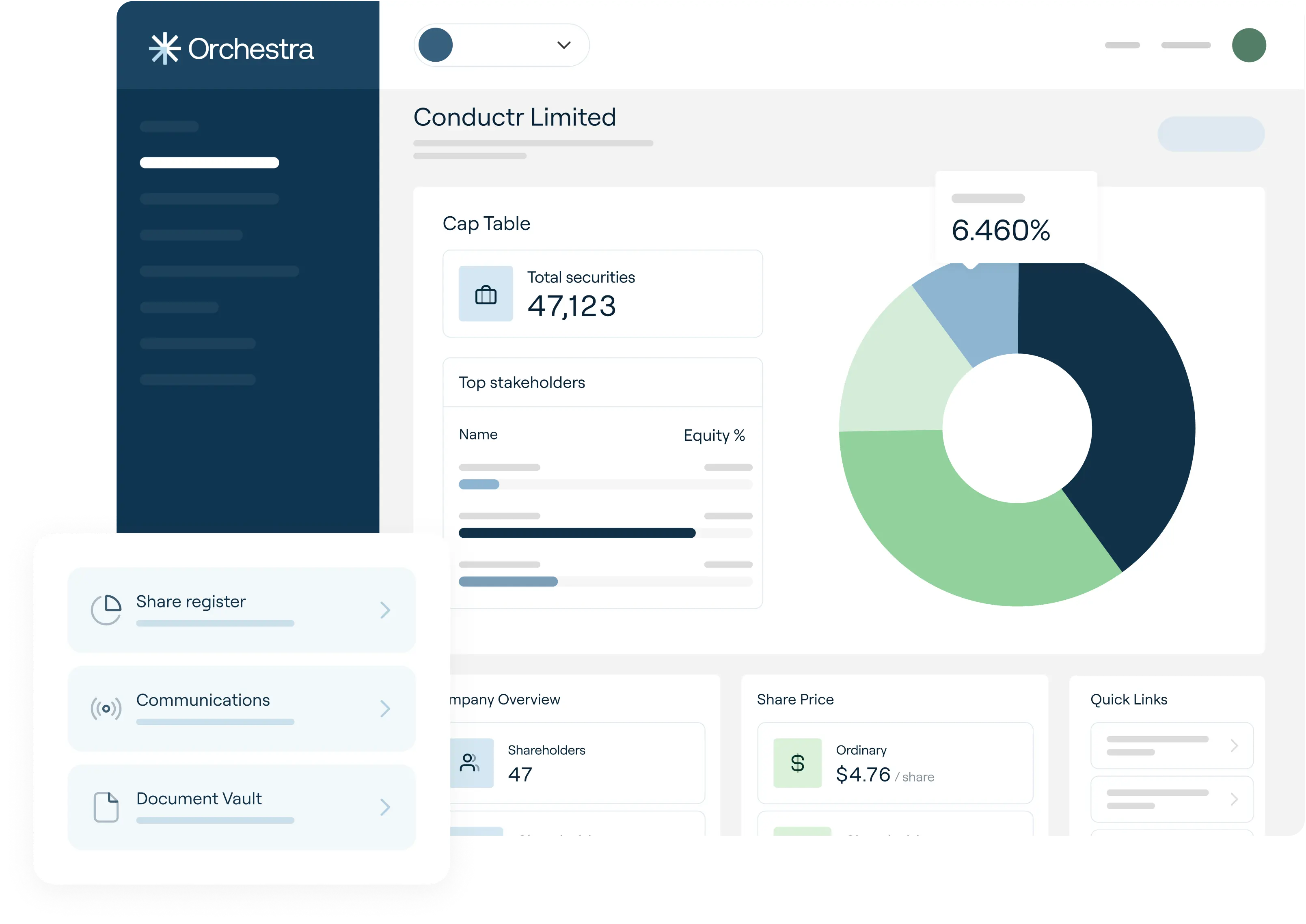The image size is (1306, 924).
Task: Select the highlighted white sidebar menu item
Action: pyautogui.click(x=209, y=163)
